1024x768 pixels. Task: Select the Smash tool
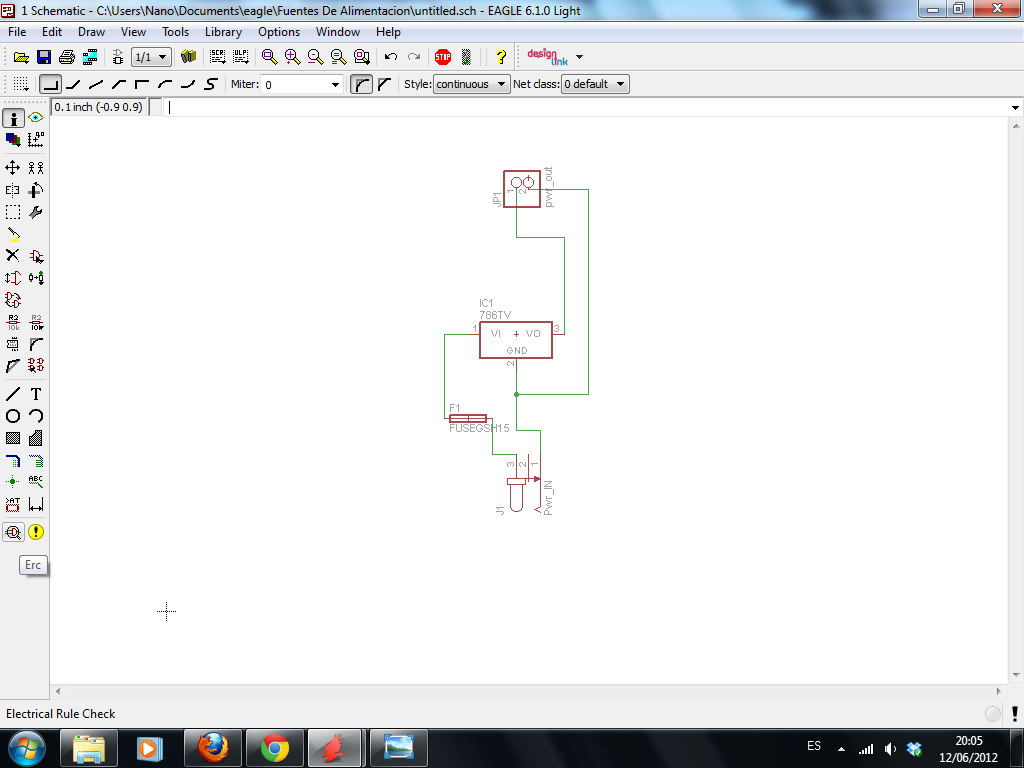[x=13, y=344]
